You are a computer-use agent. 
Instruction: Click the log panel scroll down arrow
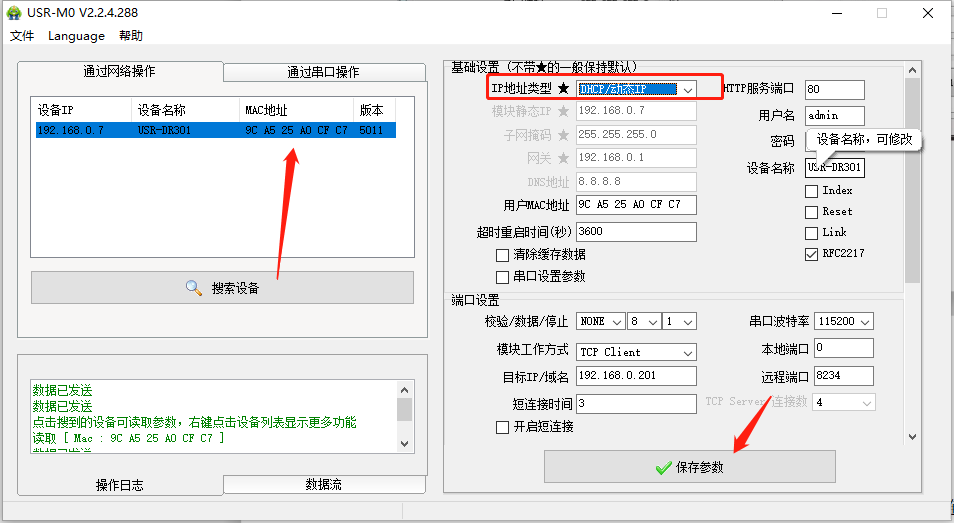pyautogui.click(x=405, y=444)
